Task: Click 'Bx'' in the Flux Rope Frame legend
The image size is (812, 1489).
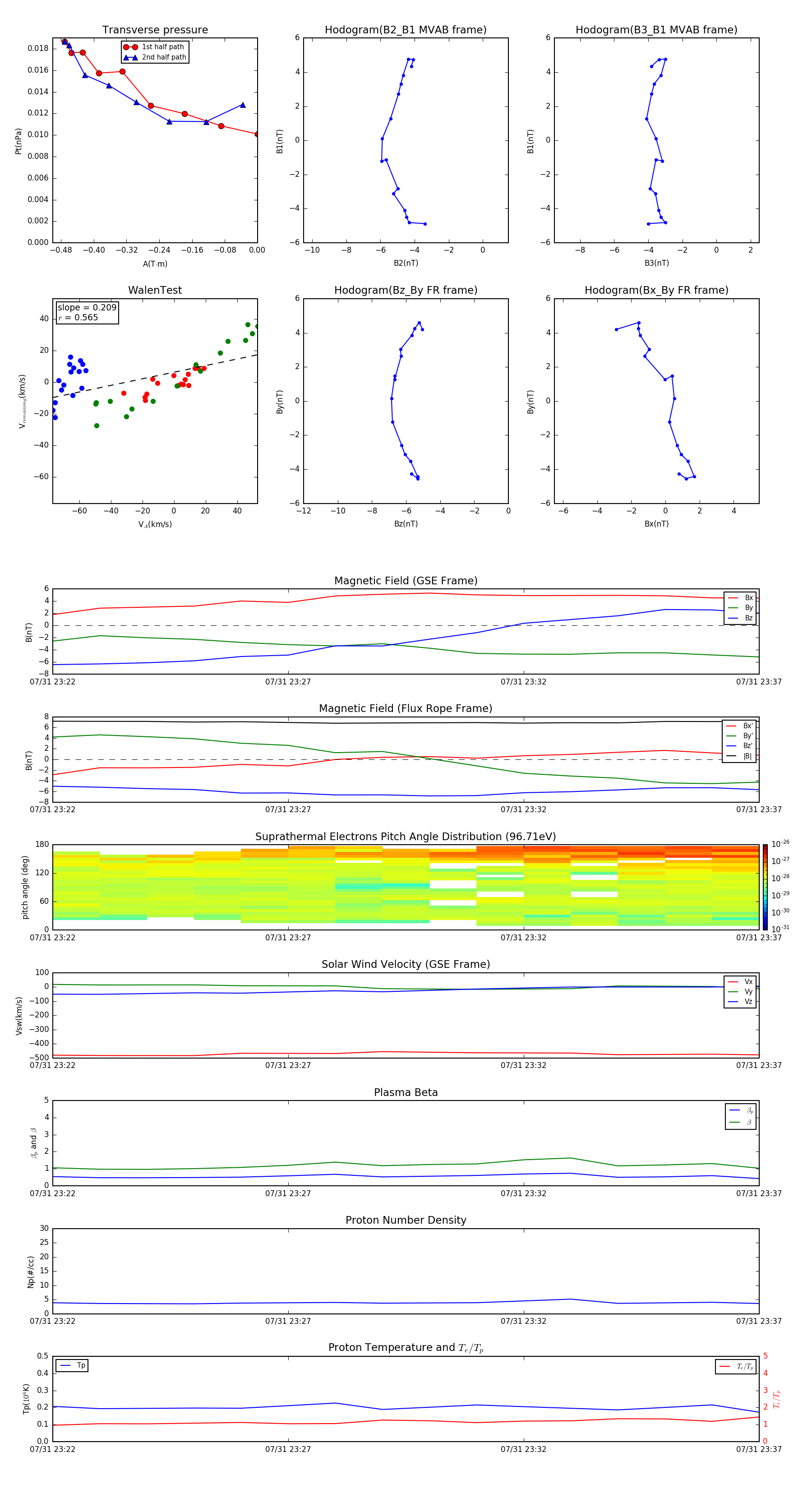Action: (x=748, y=726)
